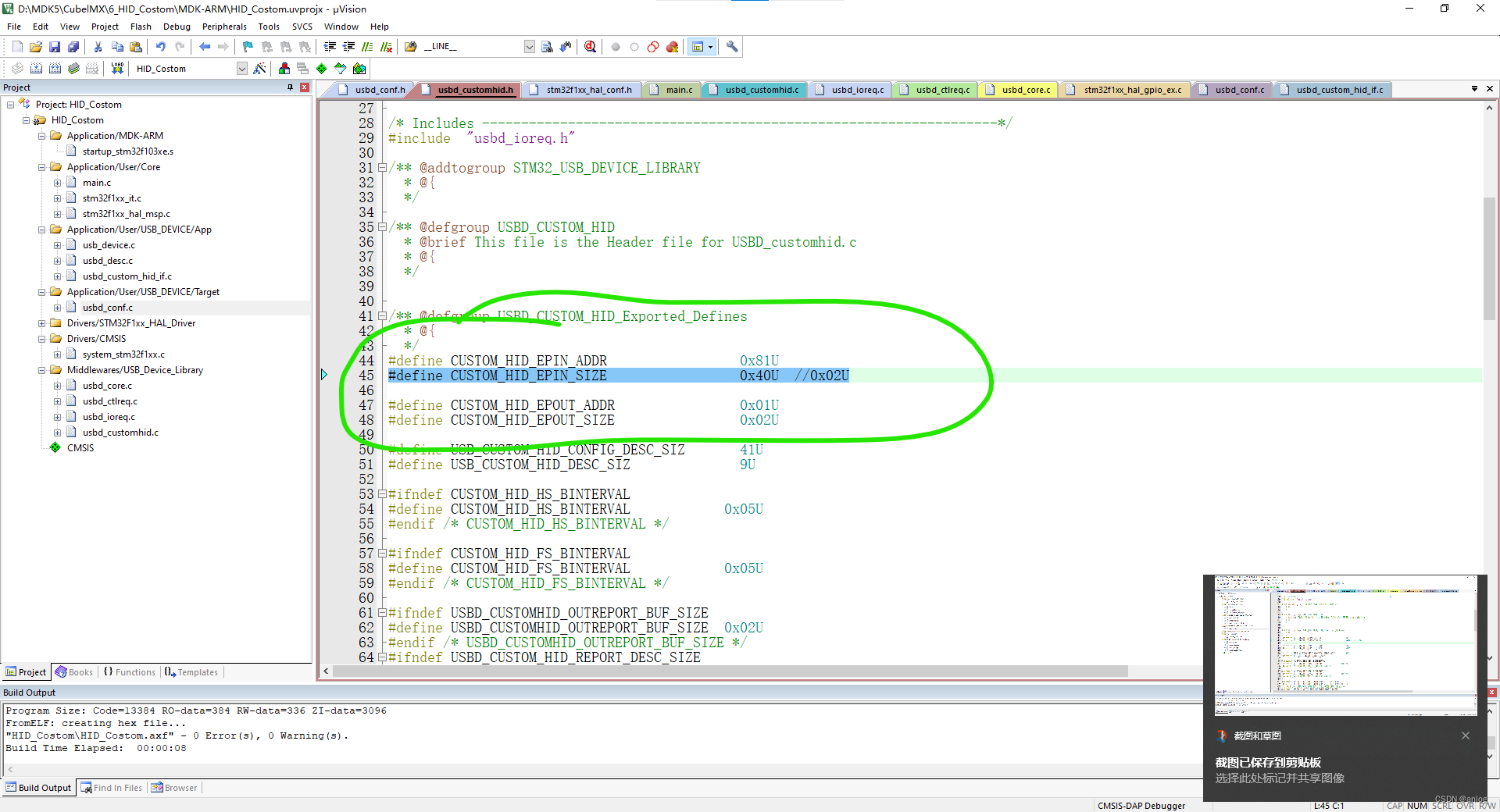Open the HID_Costom target dropdown
Screen dimensions: 1500x812
[x=241, y=68]
